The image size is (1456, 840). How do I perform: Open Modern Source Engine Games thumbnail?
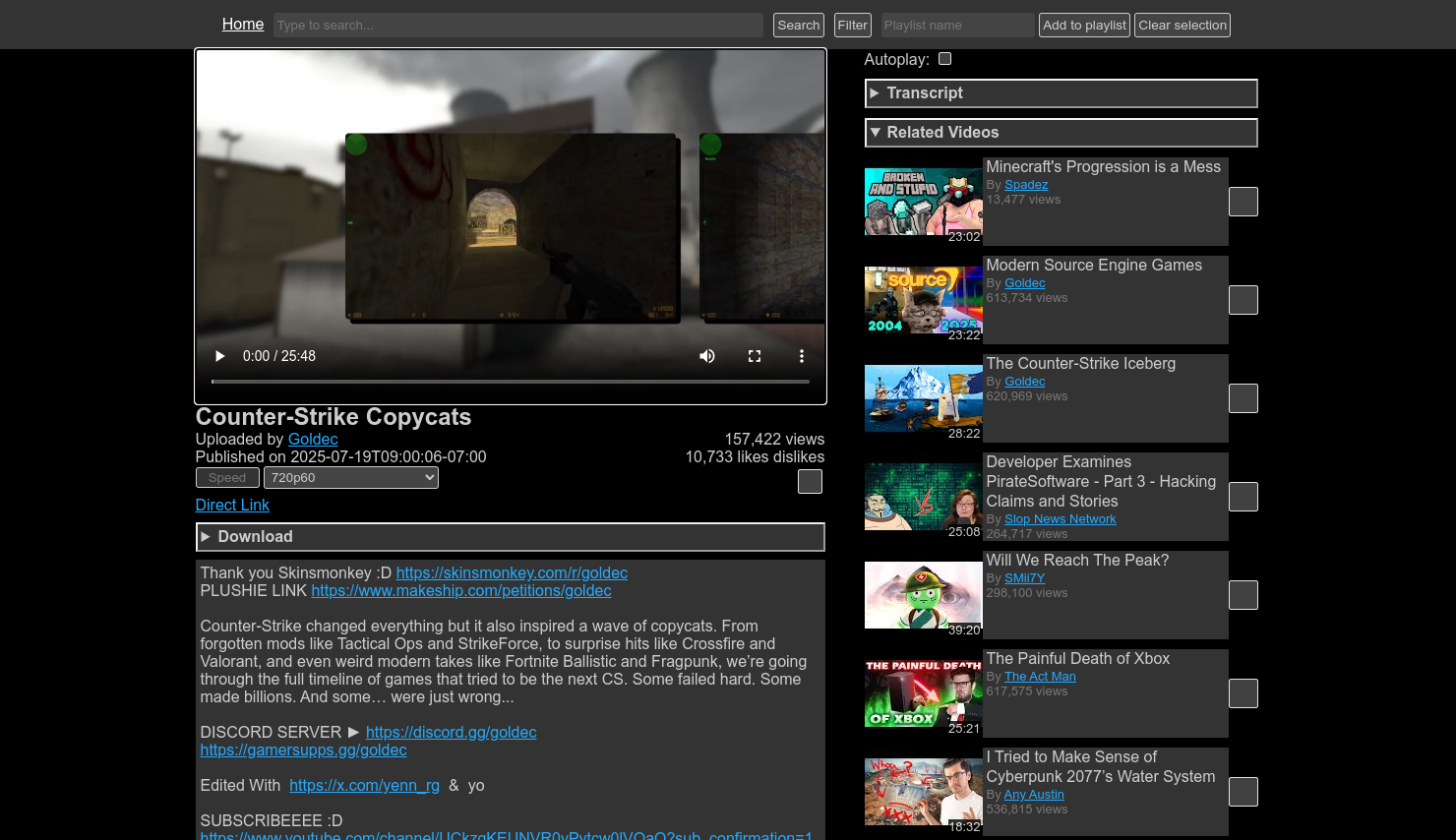coord(924,300)
